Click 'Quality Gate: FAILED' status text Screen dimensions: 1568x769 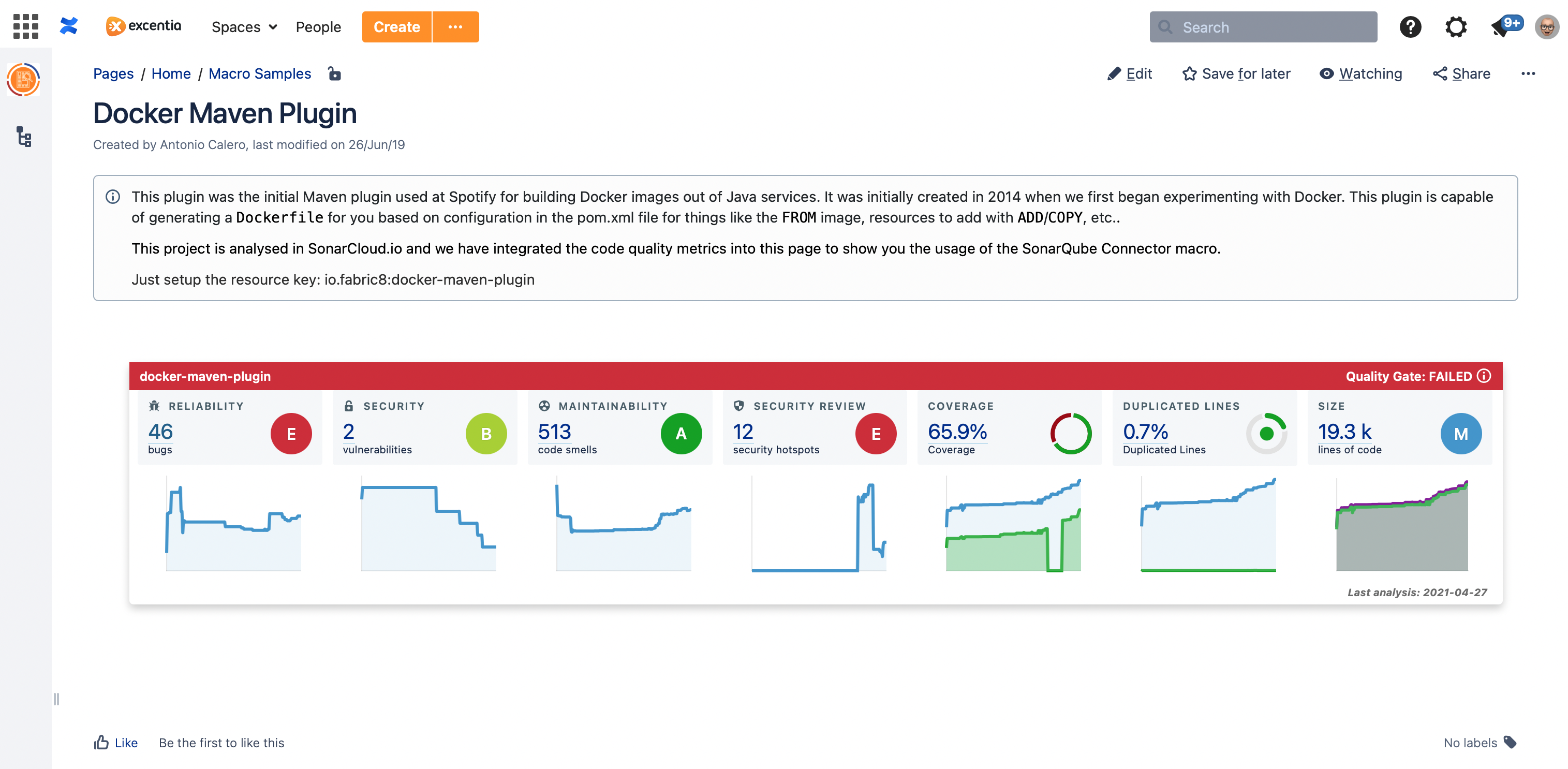click(x=1409, y=376)
